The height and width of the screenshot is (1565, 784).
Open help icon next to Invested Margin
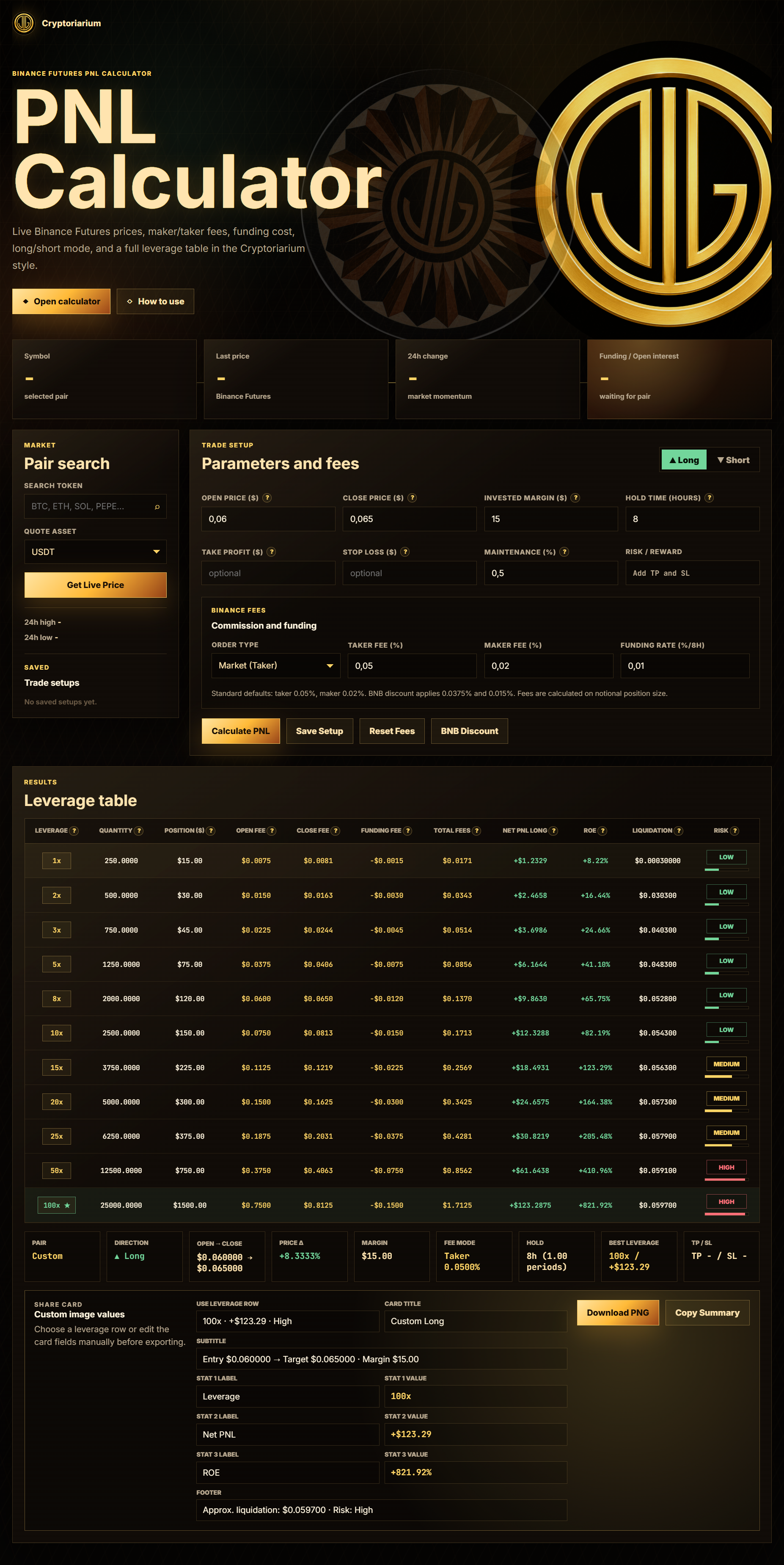[x=576, y=497]
